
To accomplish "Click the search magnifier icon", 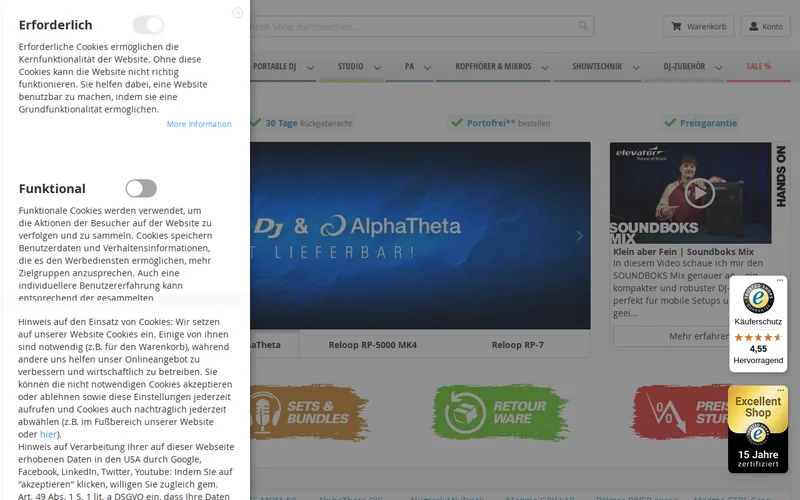I will [583, 26].
